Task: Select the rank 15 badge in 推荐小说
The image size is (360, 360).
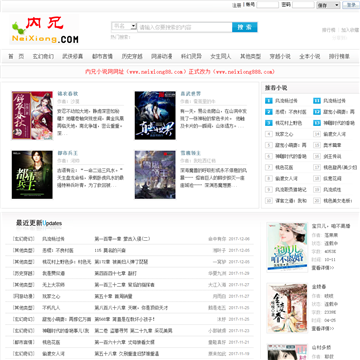Action: [317, 145]
